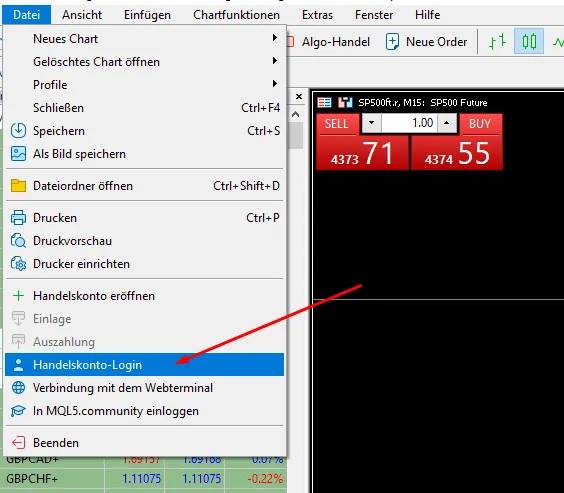
Task: Click scrollbar up arrow in Market Watch
Action: coord(296,114)
